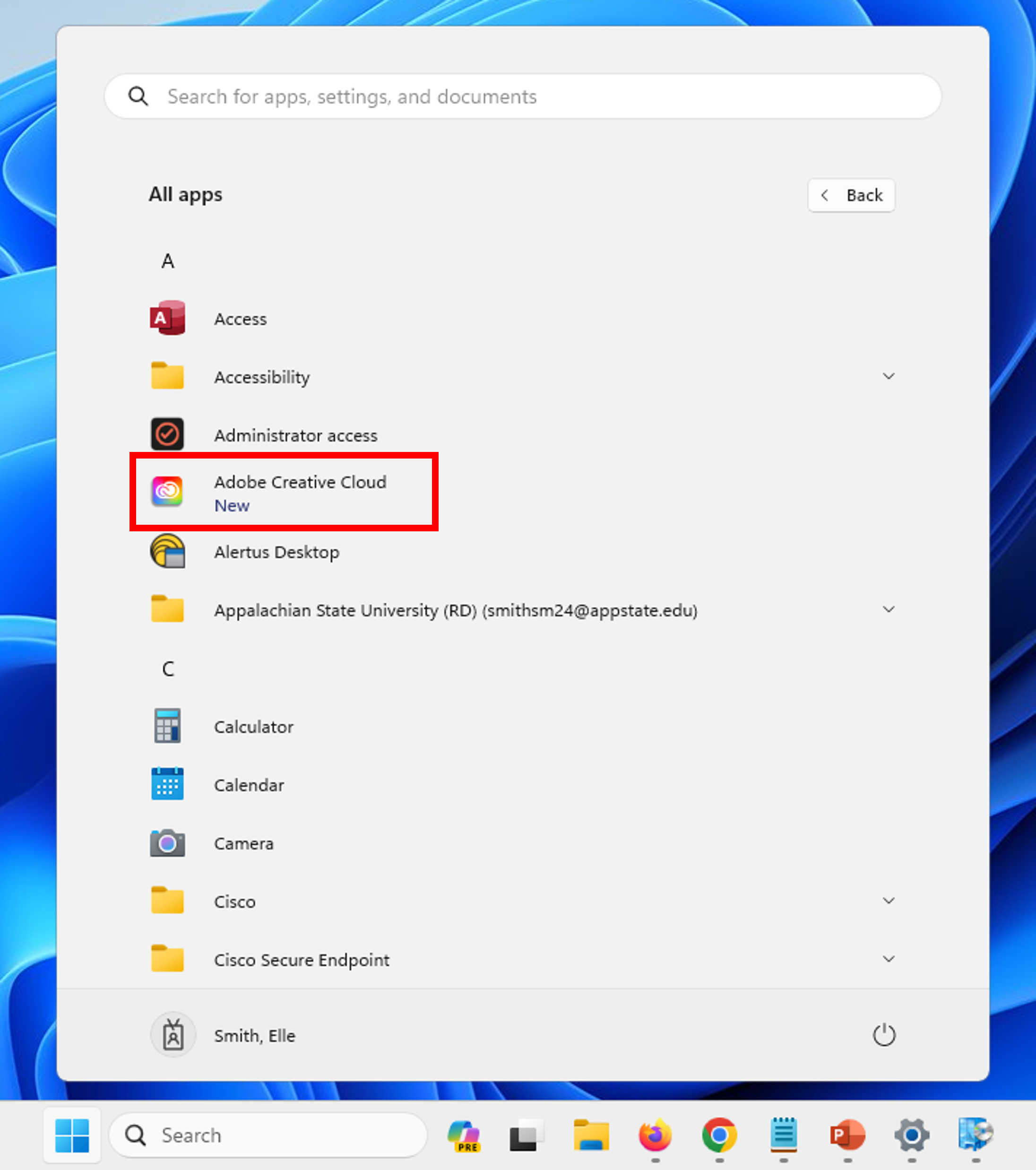This screenshot has width=1036, height=1170.
Task: Click the Search for apps, settings, documents field
Action: coord(523,96)
